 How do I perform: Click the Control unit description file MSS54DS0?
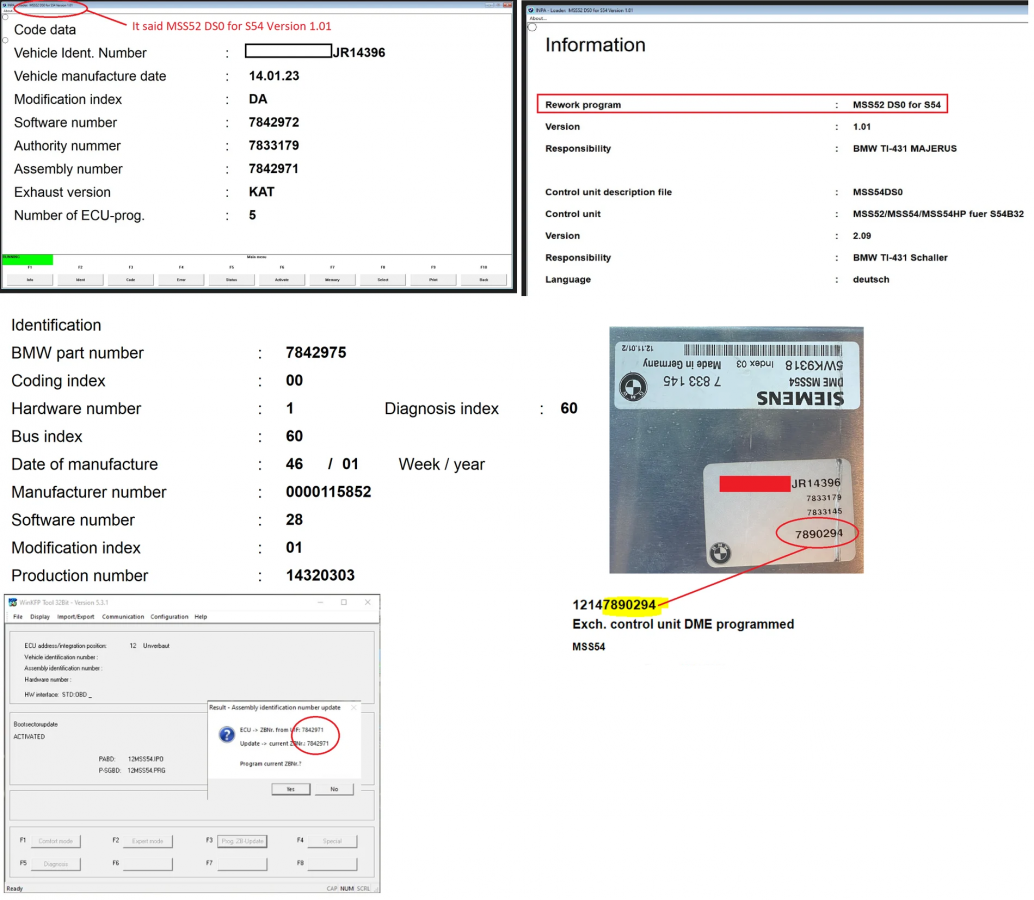[x=877, y=192]
